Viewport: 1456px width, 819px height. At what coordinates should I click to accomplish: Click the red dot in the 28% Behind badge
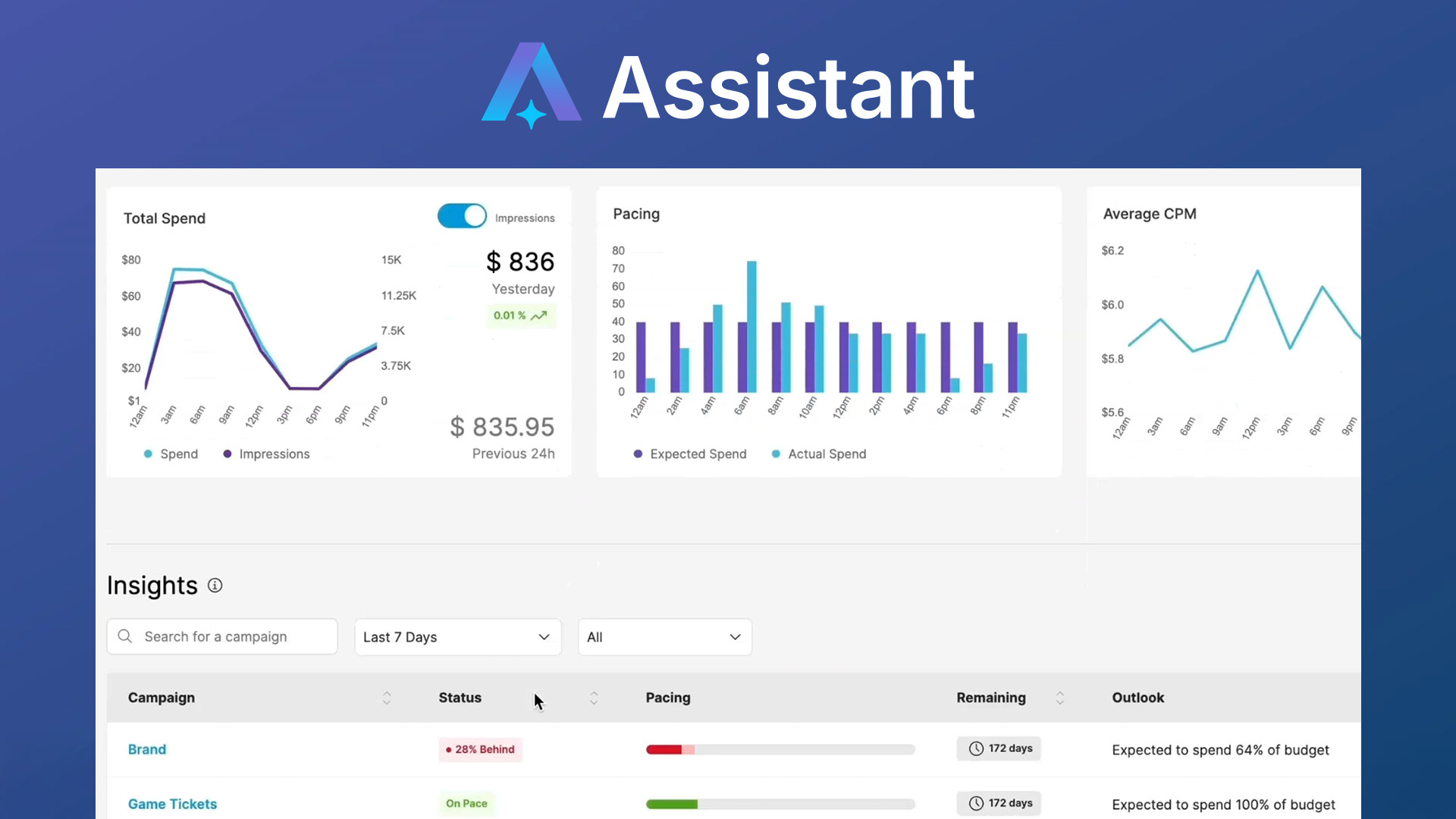447,750
